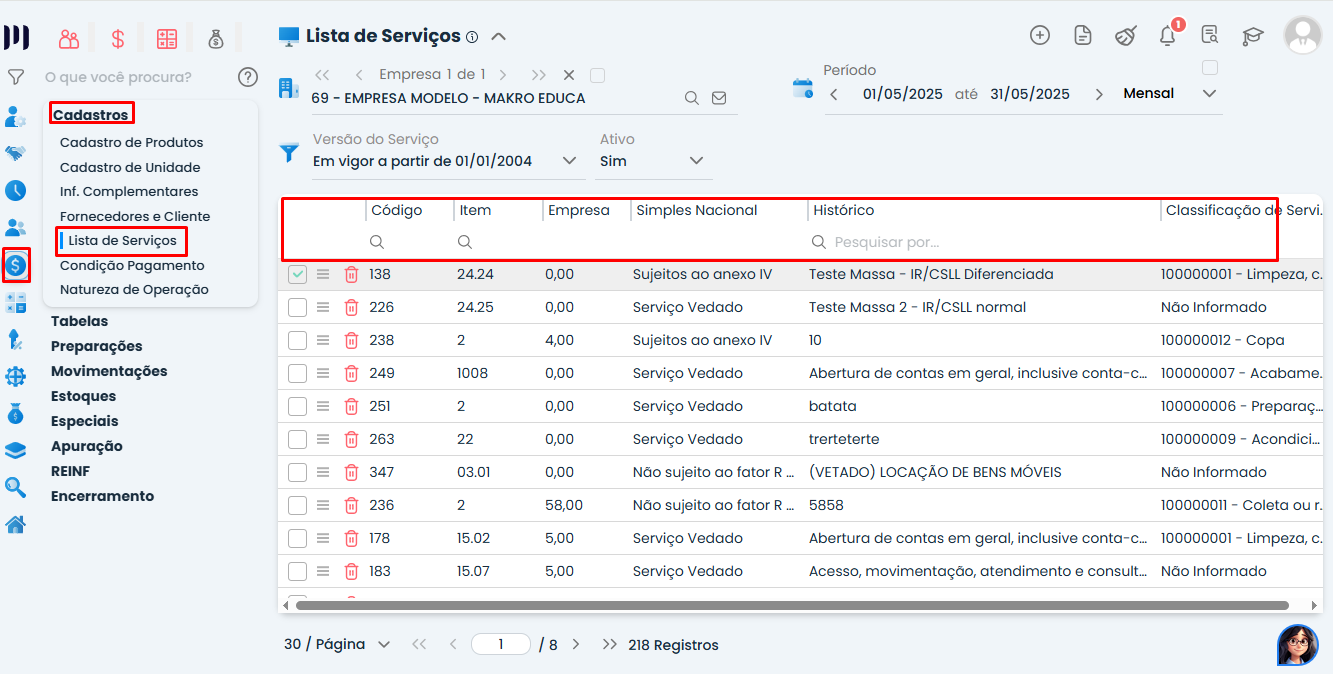Image resolution: width=1333 pixels, height=674 pixels.
Task: Click the search magnifier next to the company name
Action: coord(691,98)
